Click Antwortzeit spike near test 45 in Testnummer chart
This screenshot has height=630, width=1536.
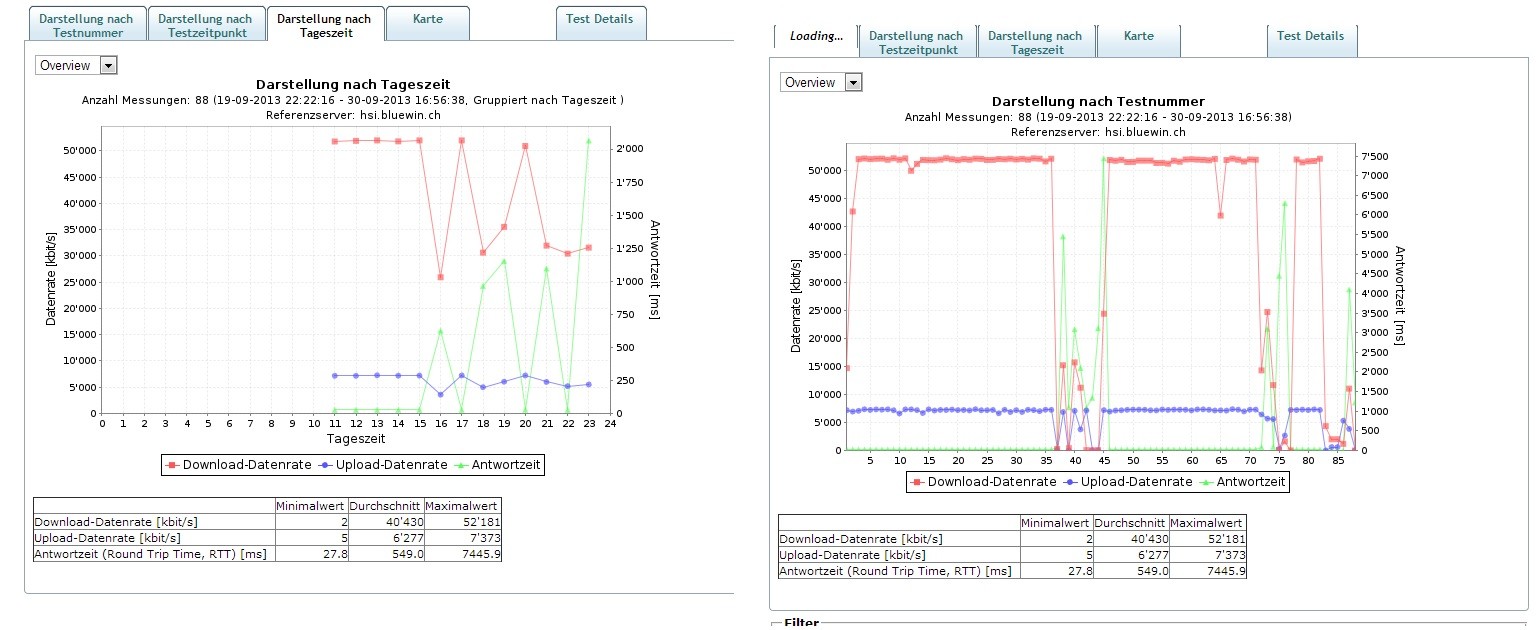[x=1103, y=159]
